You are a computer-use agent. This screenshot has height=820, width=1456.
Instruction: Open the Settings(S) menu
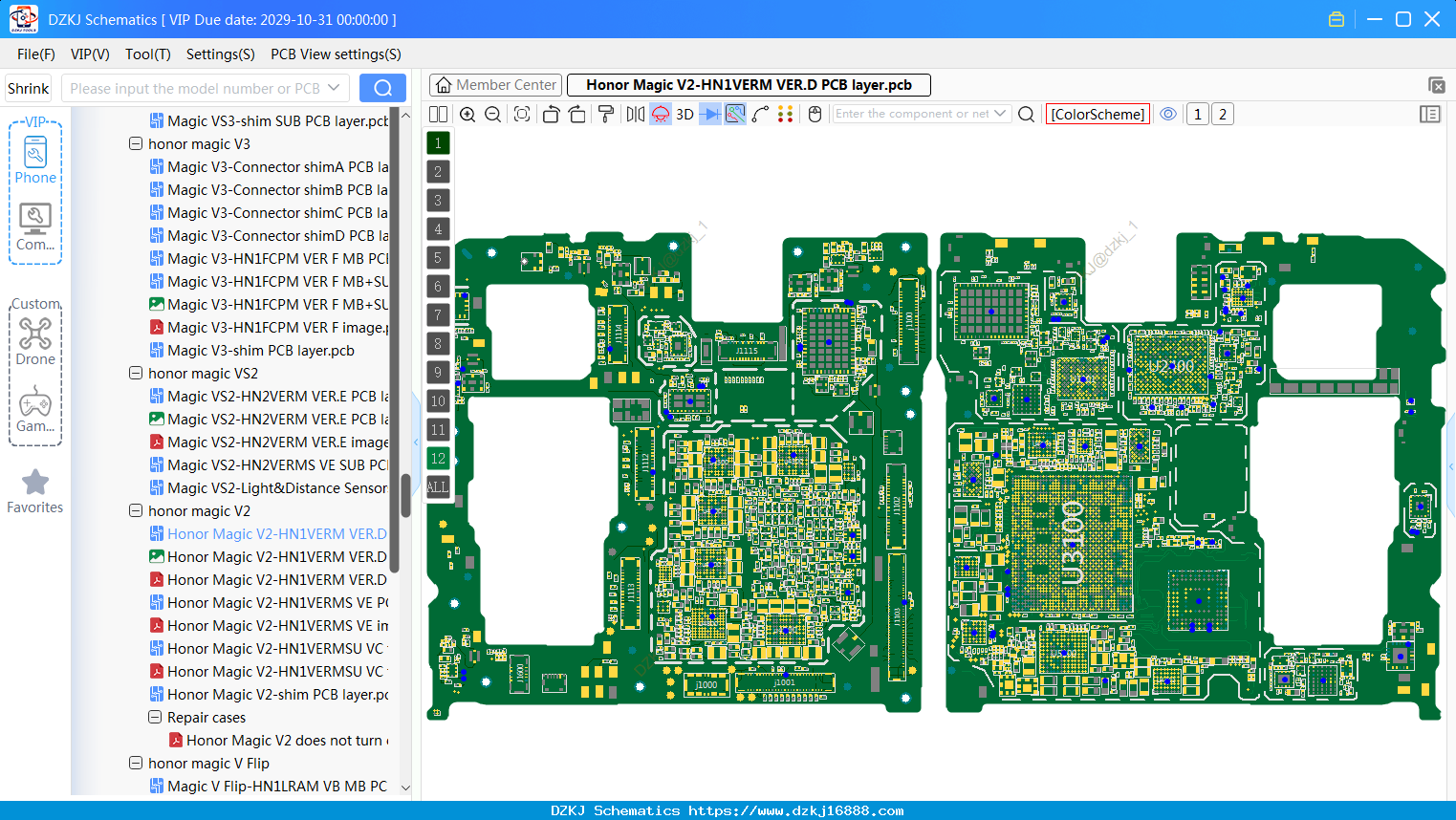point(220,54)
